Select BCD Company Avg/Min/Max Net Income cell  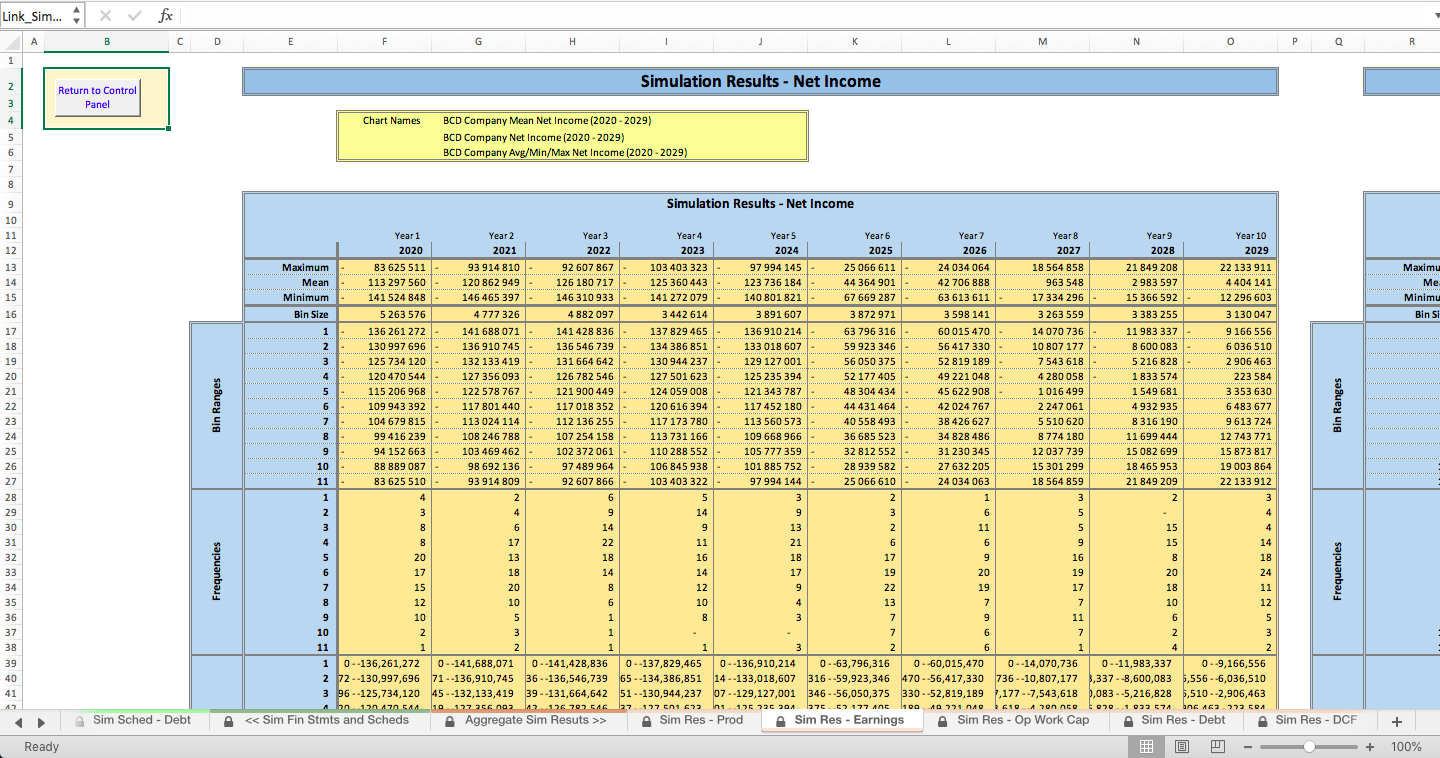(565, 152)
